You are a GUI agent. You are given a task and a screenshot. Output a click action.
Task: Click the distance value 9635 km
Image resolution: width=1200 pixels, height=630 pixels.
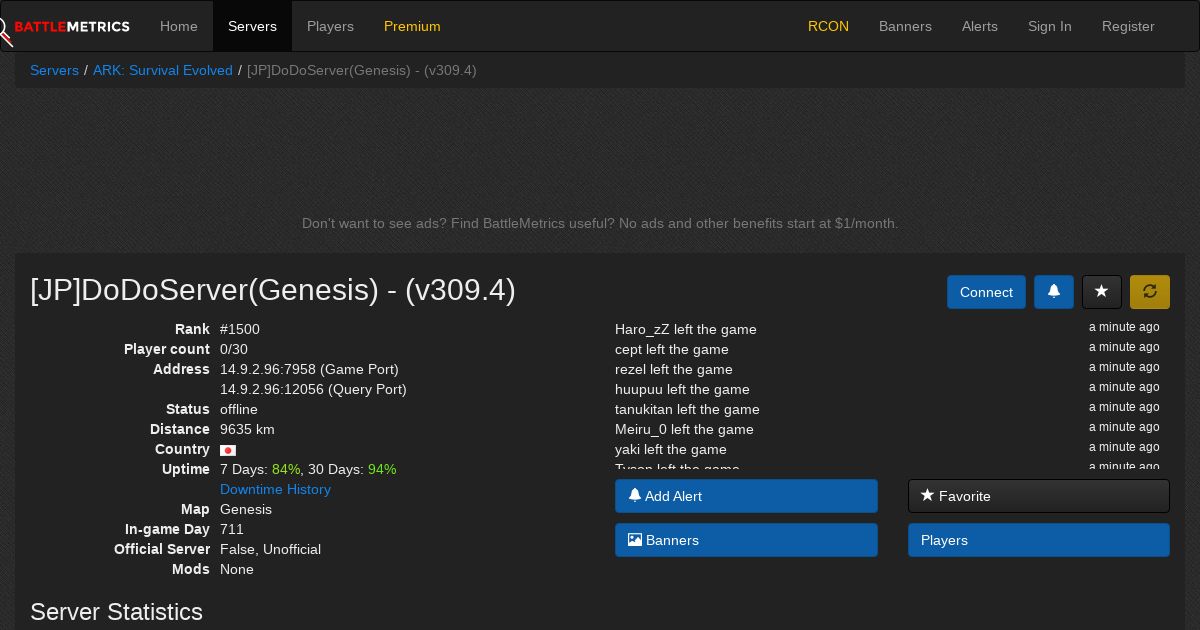click(247, 429)
